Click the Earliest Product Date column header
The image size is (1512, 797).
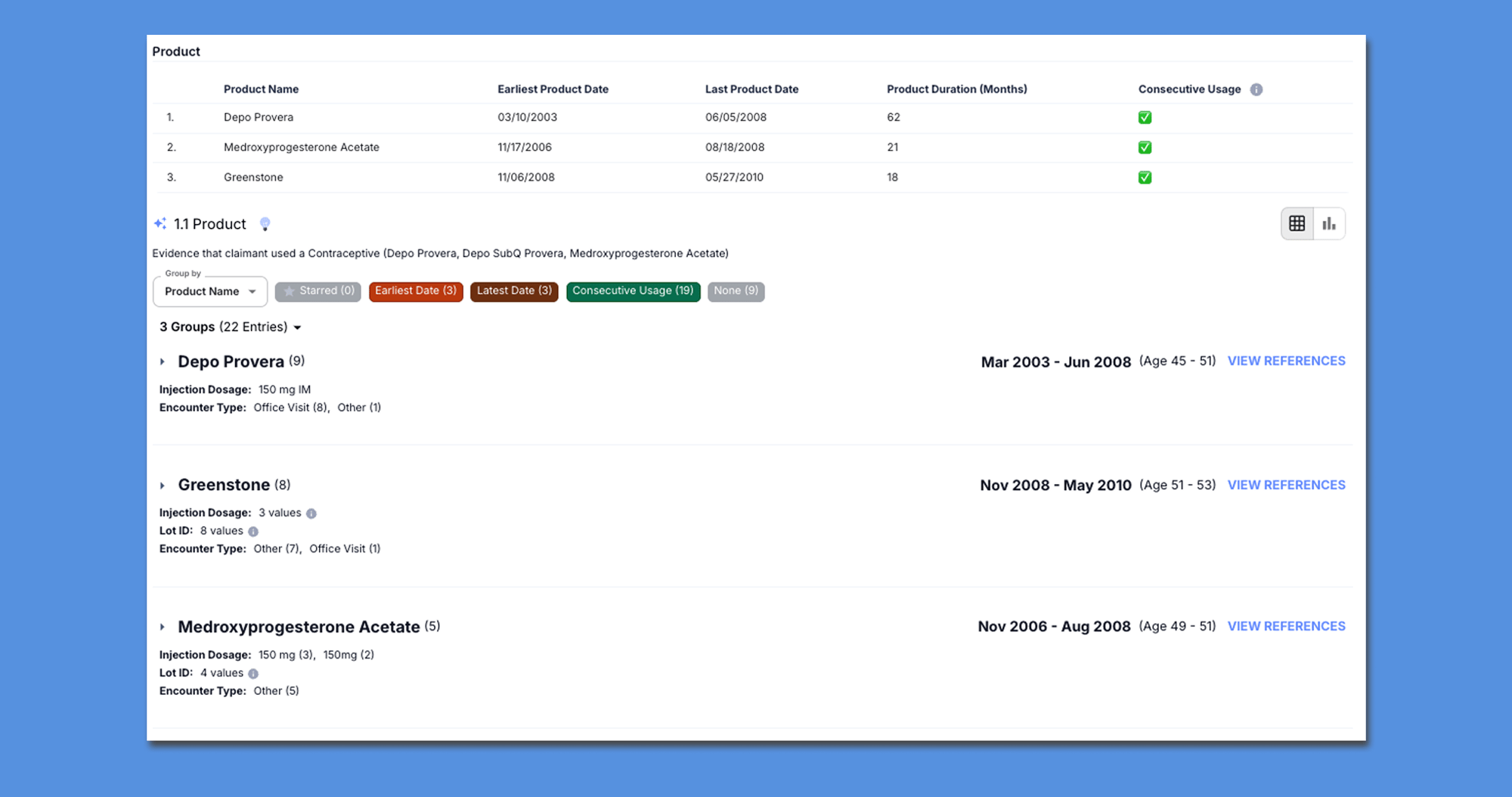coord(553,89)
